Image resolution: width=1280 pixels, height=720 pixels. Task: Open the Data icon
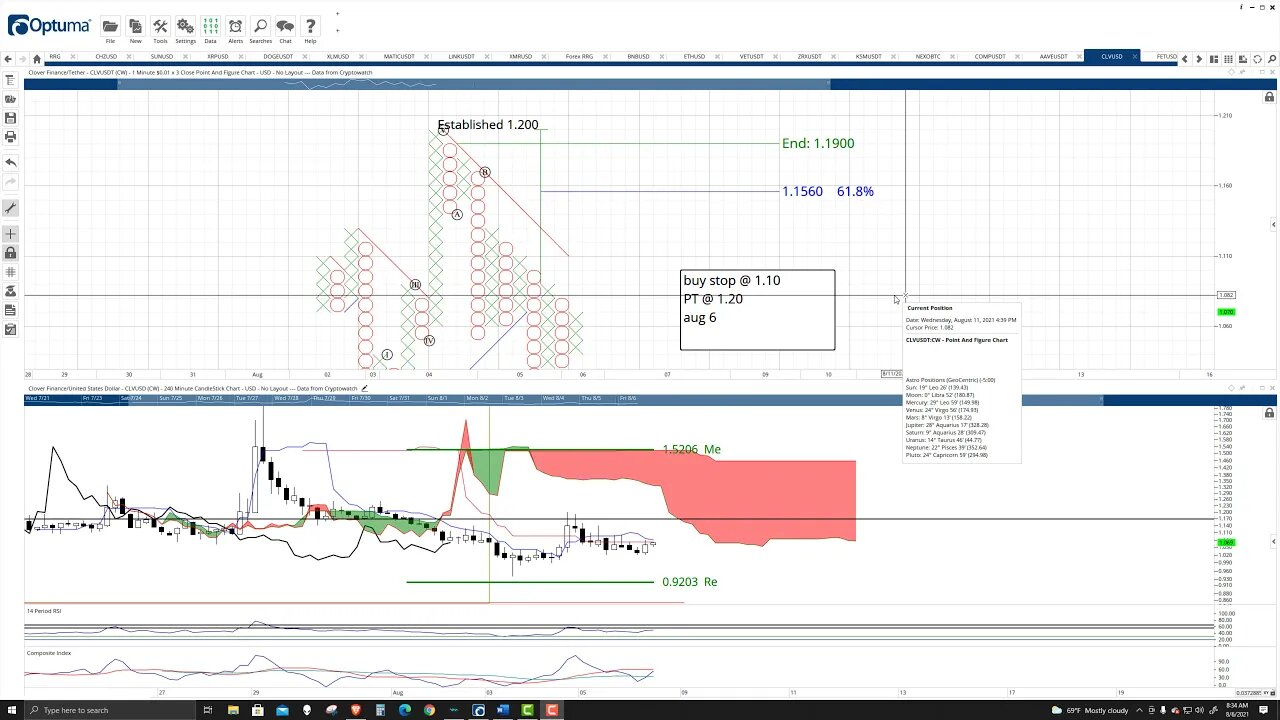click(x=210, y=29)
